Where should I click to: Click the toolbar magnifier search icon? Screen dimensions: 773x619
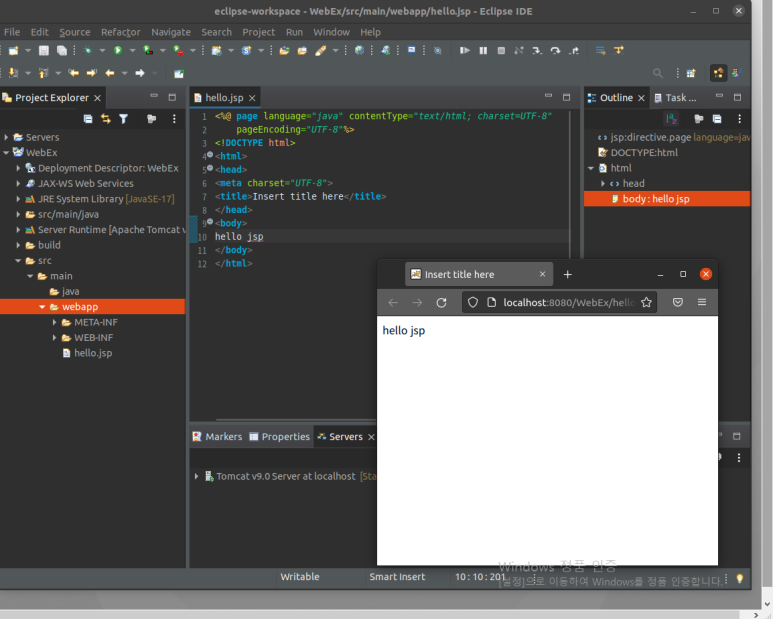click(x=658, y=73)
